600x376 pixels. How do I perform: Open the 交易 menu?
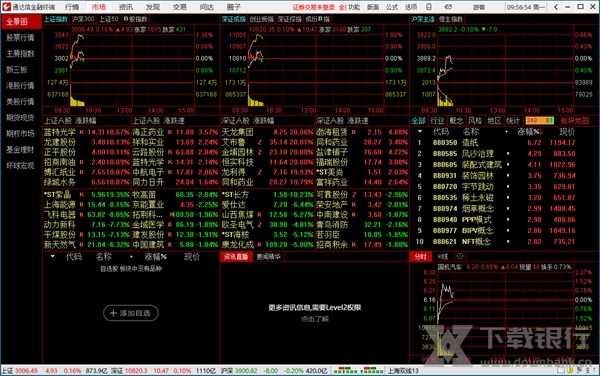(x=179, y=7)
